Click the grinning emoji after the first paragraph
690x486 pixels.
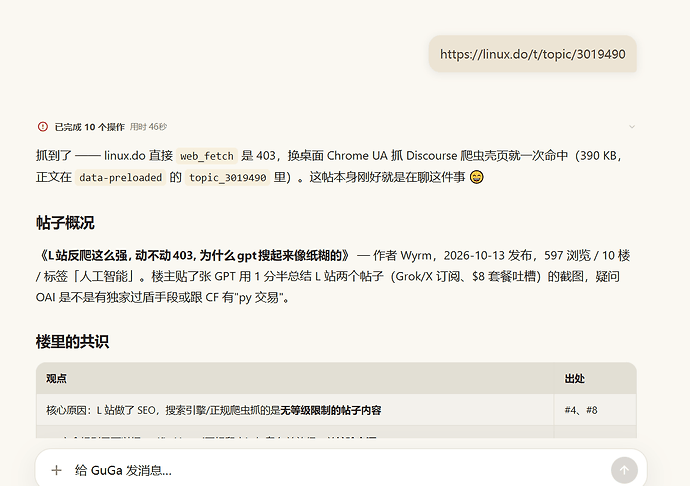(477, 177)
